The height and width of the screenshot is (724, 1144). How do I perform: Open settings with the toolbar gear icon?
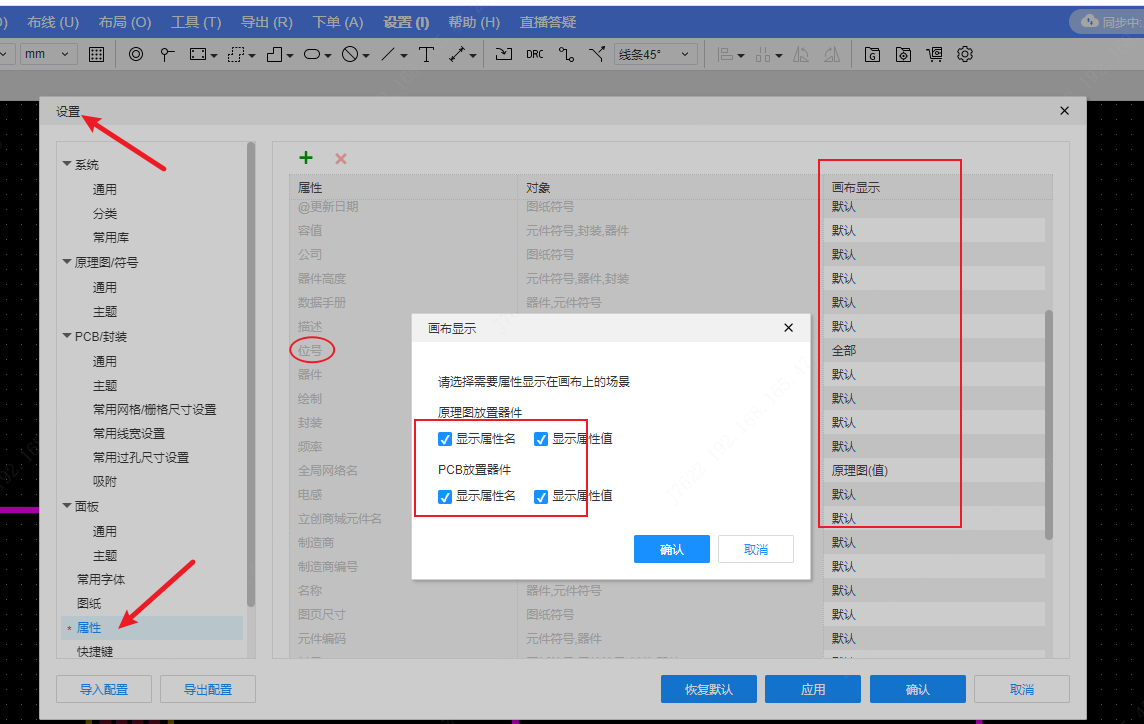pos(965,54)
